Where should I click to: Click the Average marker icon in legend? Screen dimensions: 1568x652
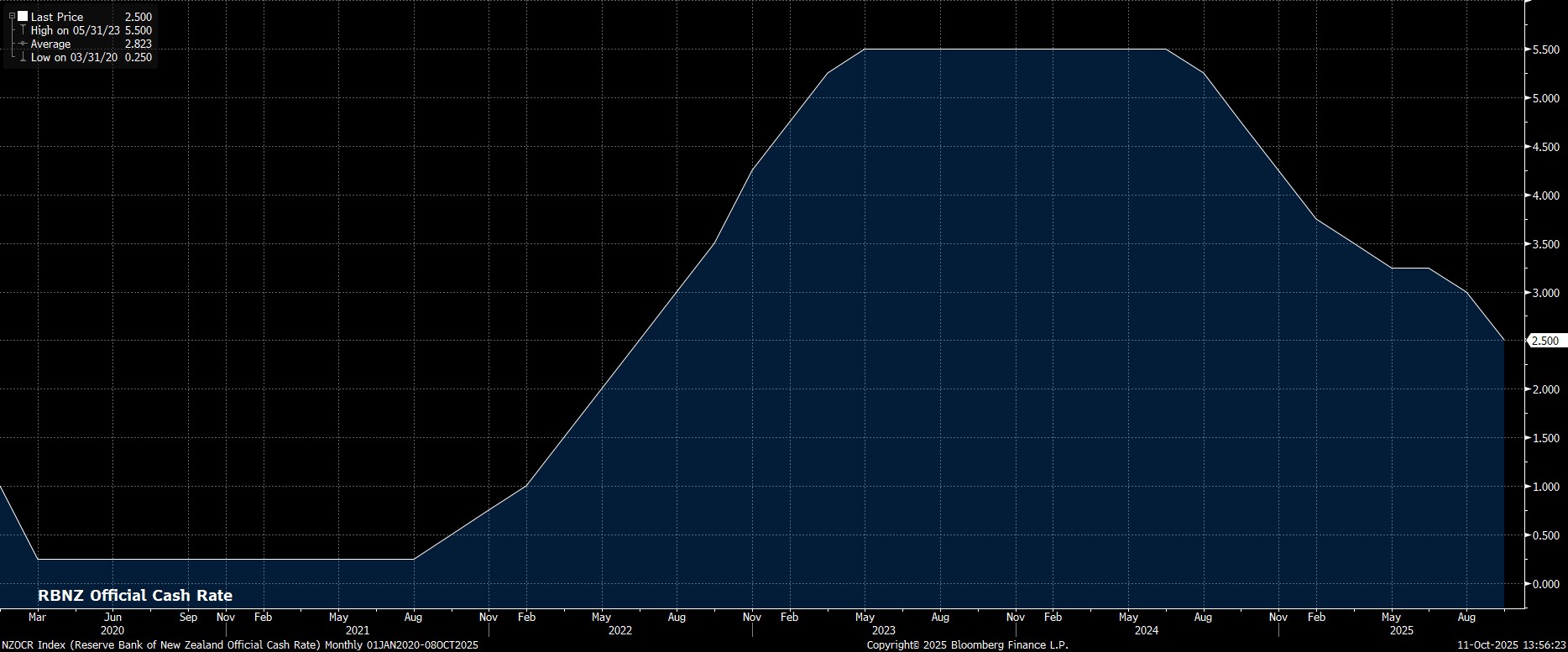pyautogui.click(x=23, y=44)
